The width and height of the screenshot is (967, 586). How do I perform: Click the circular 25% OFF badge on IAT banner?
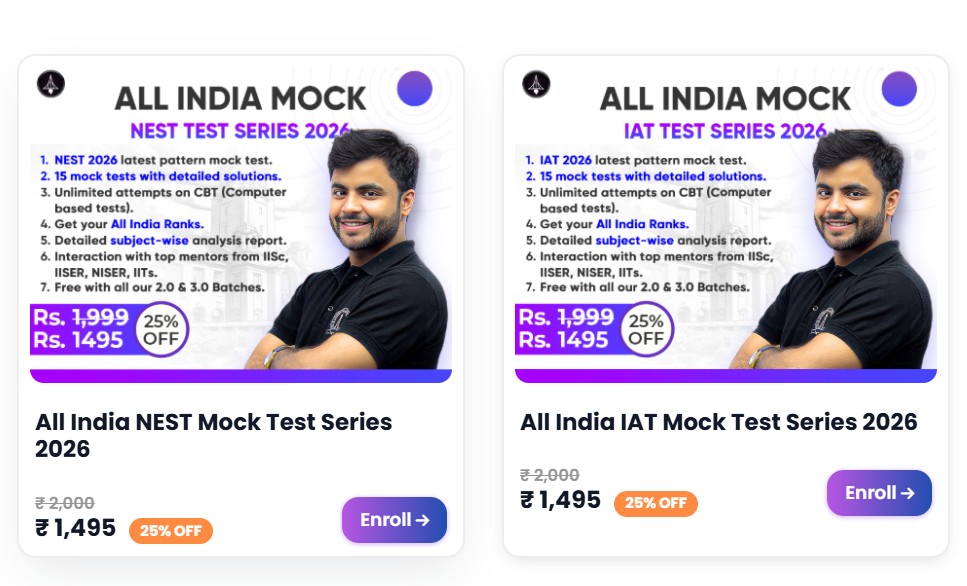point(646,329)
